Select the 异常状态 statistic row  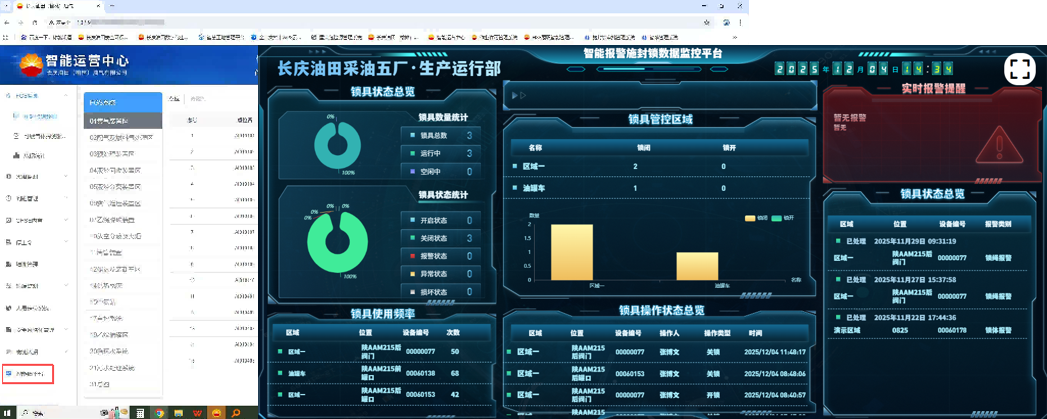(441, 274)
